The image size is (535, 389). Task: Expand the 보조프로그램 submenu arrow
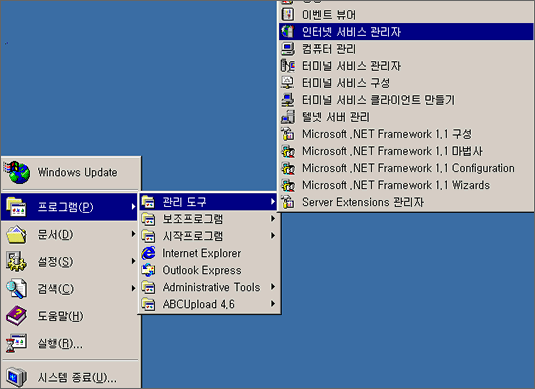click(273, 218)
